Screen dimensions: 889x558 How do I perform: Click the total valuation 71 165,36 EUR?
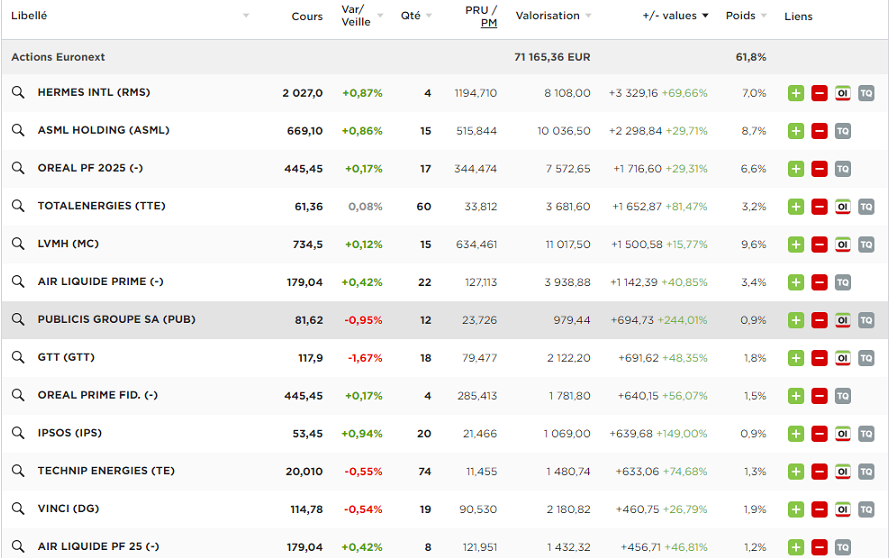pos(552,57)
